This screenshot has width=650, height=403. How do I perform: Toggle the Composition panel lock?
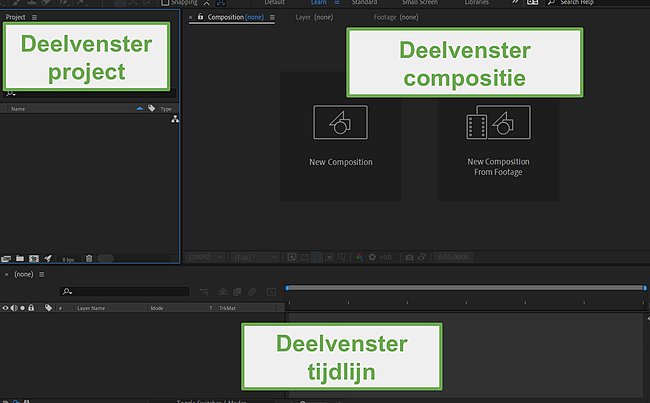[200, 17]
